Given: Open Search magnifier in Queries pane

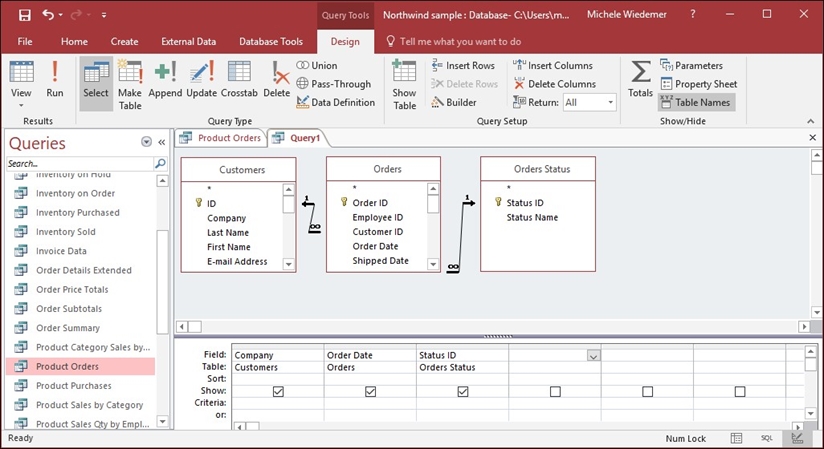Looking at the screenshot, I should (x=160, y=164).
